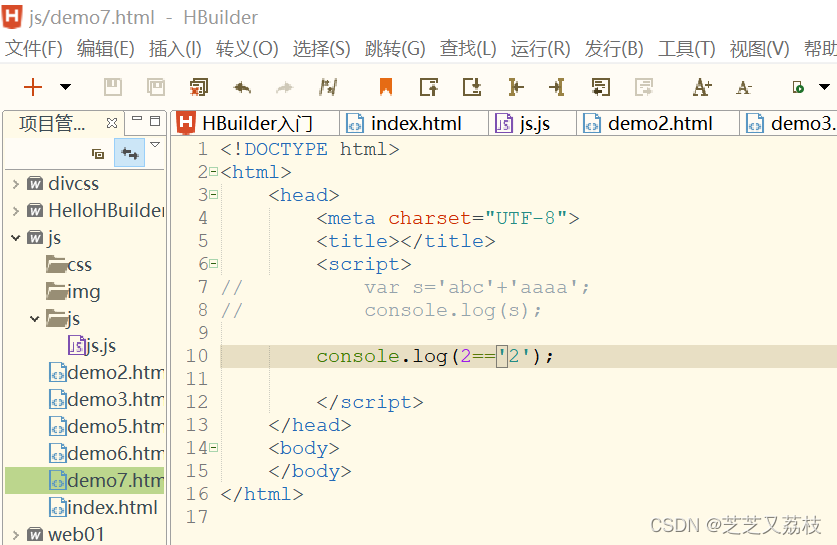Click the Close All files toolbar icon
Image resolution: width=837 pixels, height=545 pixels.
199,87
